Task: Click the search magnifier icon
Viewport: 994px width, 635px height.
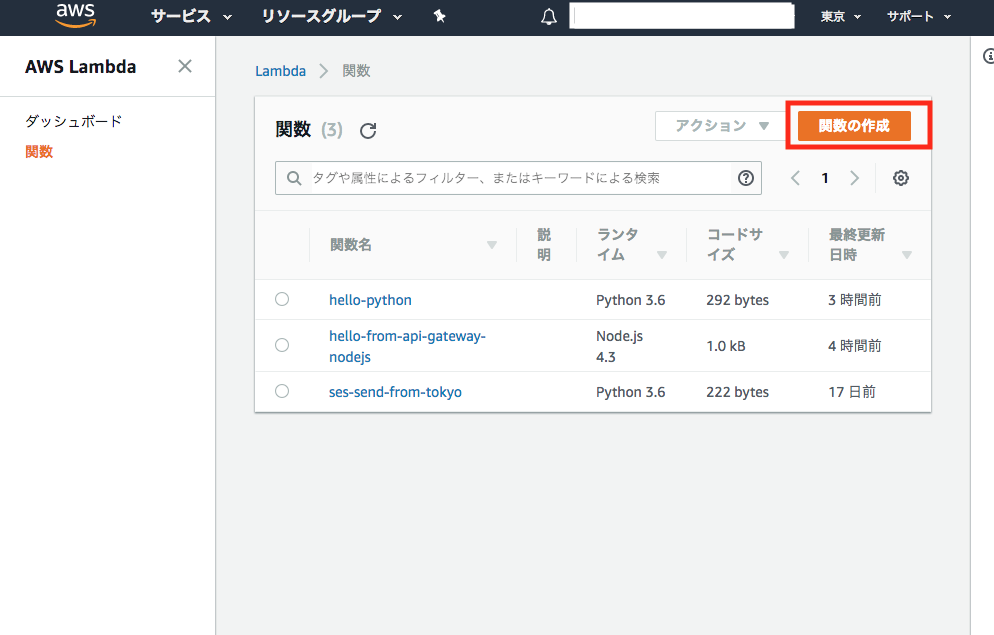Action: coord(294,178)
